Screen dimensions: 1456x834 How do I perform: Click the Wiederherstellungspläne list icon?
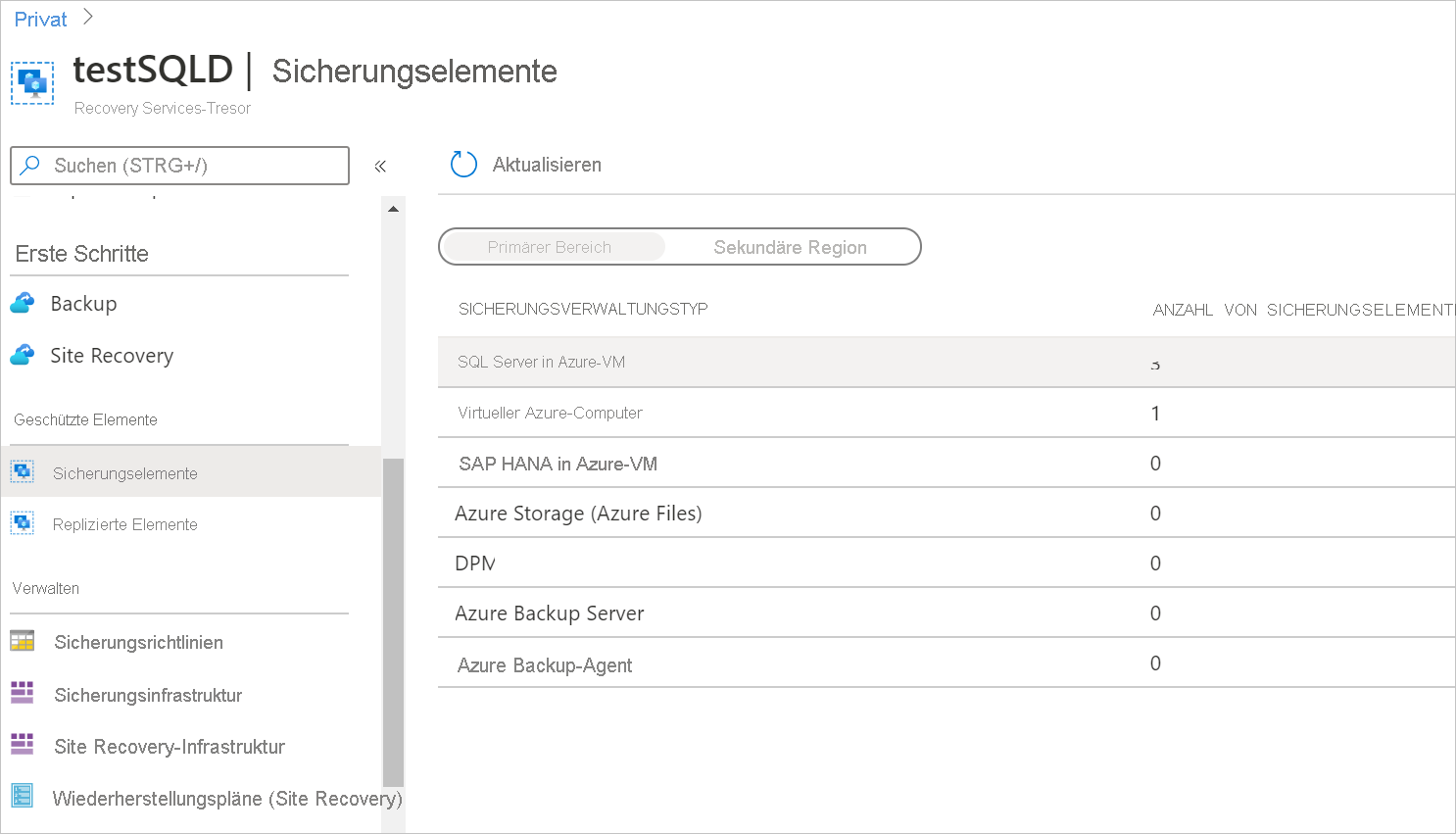coord(23,797)
